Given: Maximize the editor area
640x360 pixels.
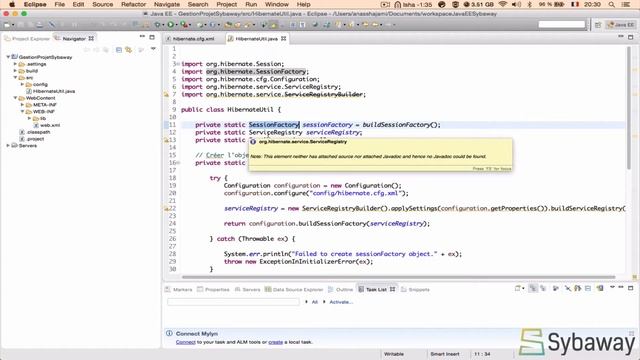Looking at the screenshot, I should pos(631,37).
